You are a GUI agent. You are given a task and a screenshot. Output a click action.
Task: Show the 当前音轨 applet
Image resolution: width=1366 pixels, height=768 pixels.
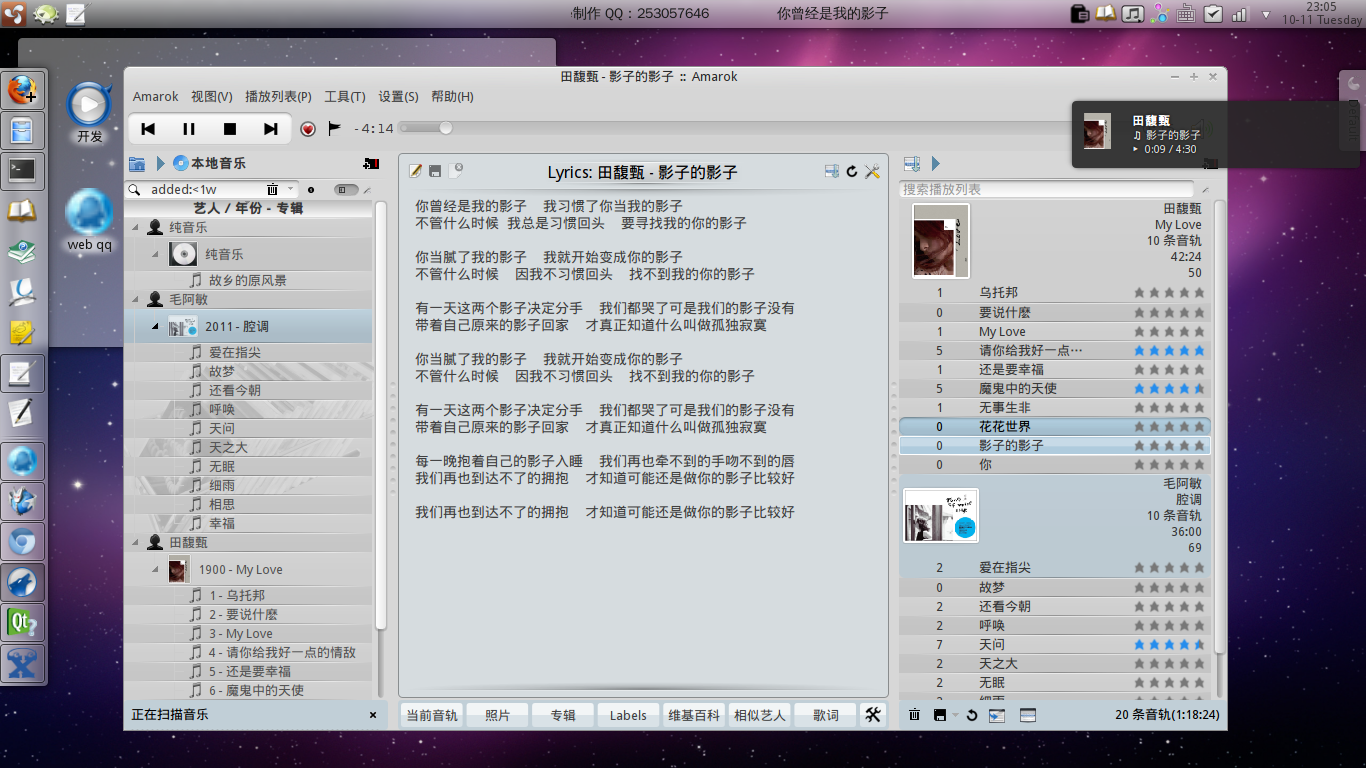tap(432, 715)
